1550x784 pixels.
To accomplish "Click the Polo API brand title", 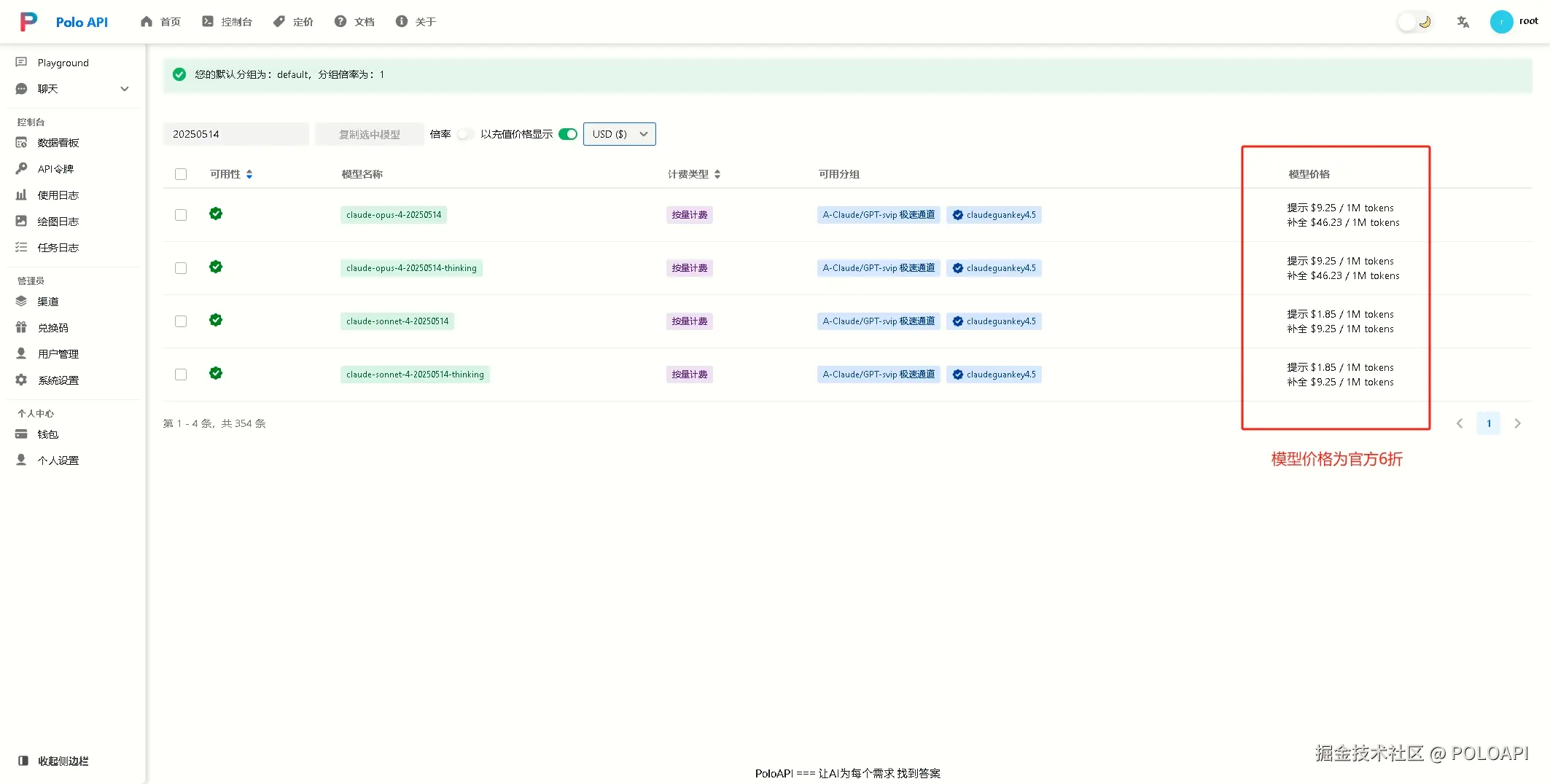I will click(82, 23).
